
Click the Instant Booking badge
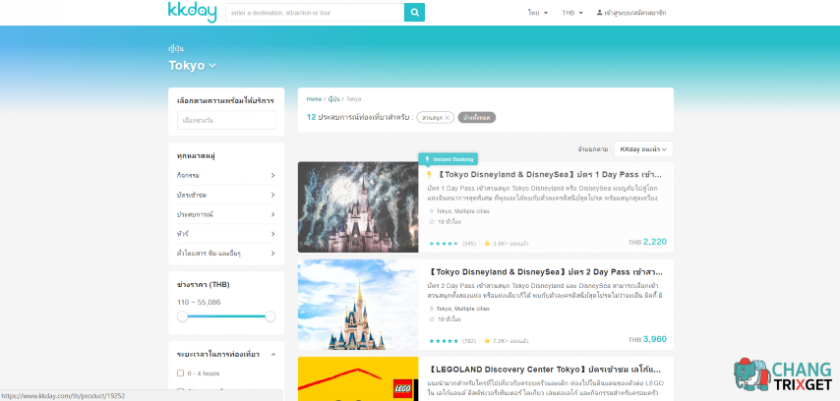coord(448,159)
